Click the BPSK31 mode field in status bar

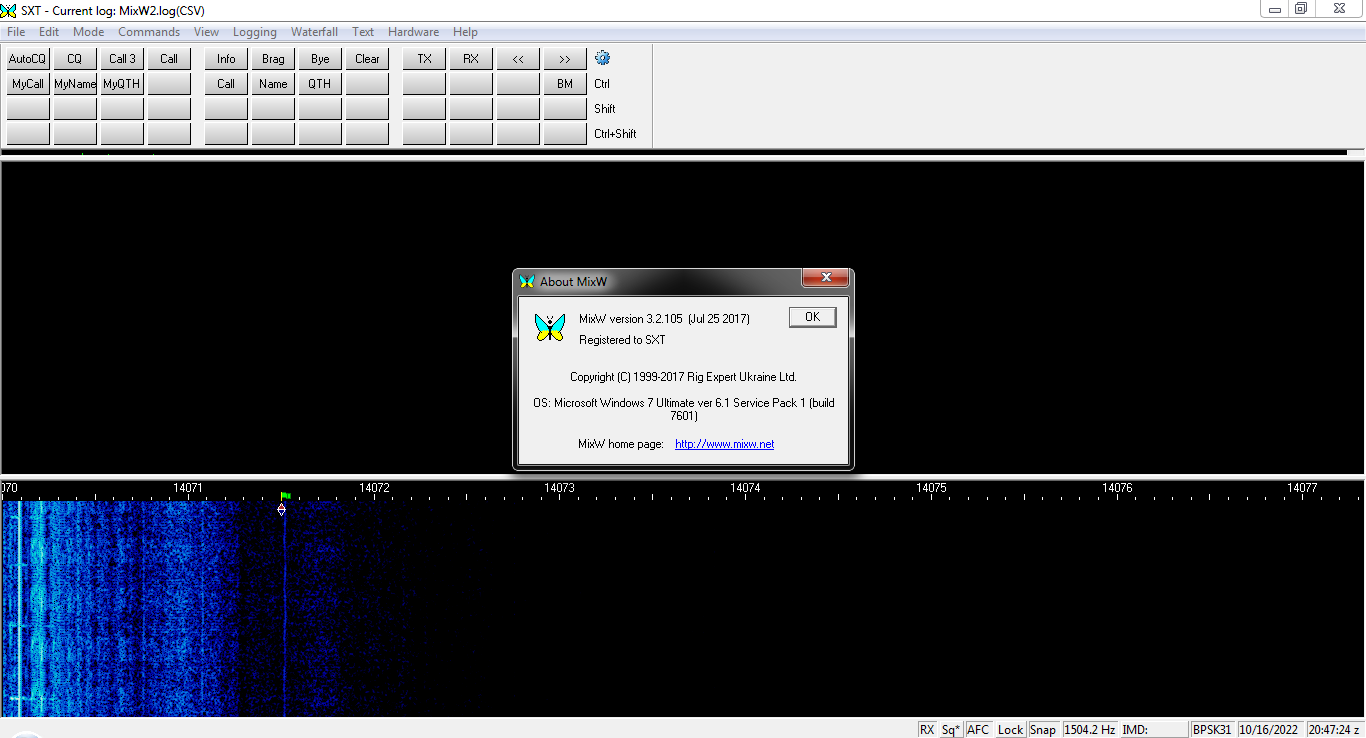(x=1212, y=730)
